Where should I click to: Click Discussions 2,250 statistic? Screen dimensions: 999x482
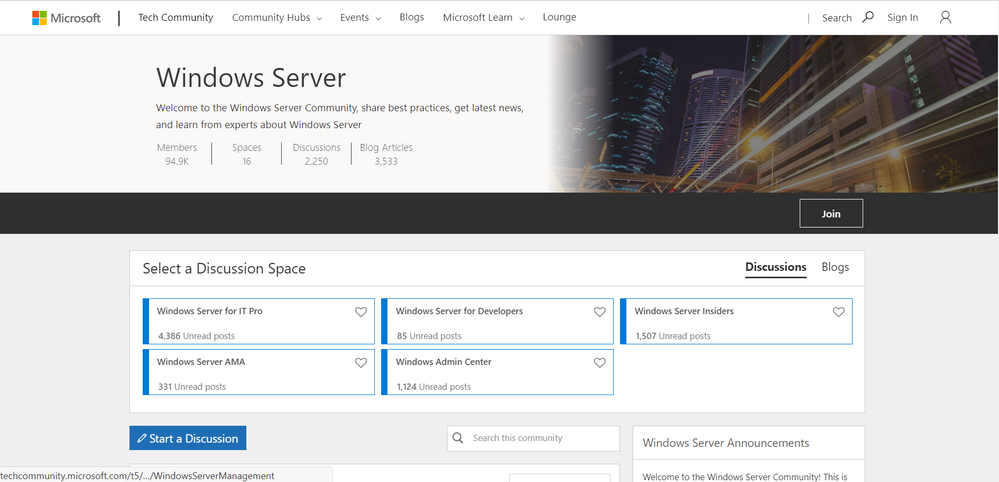(317, 154)
